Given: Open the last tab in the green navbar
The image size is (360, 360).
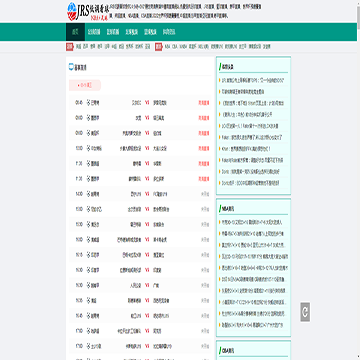Looking at the screenshot, I should (169, 32).
